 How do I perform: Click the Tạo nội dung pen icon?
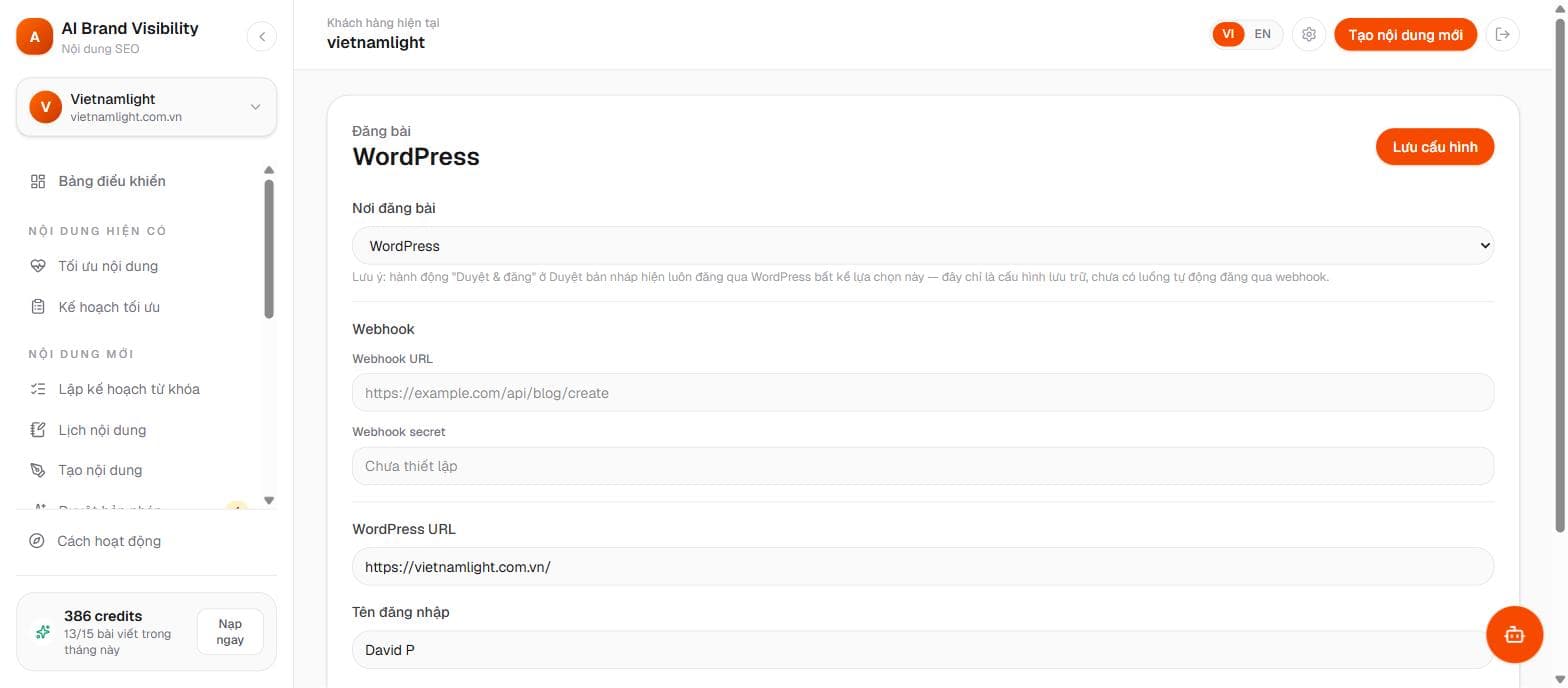pos(38,470)
